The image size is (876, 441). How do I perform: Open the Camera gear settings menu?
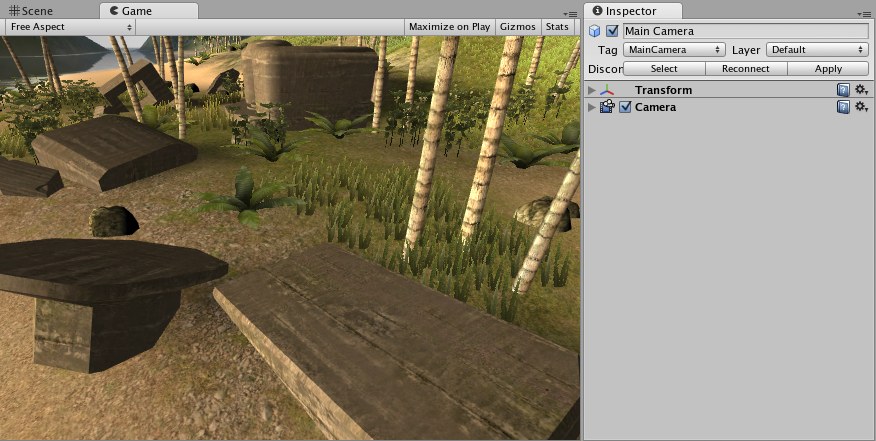tap(861, 107)
